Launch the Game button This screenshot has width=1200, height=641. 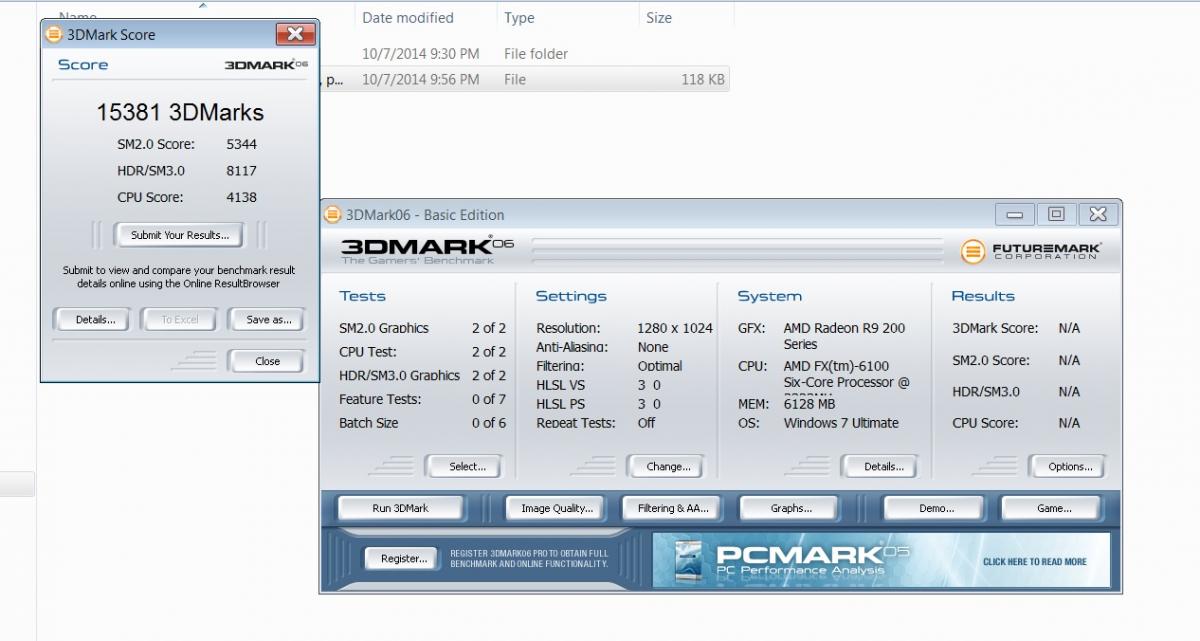(x=1053, y=508)
